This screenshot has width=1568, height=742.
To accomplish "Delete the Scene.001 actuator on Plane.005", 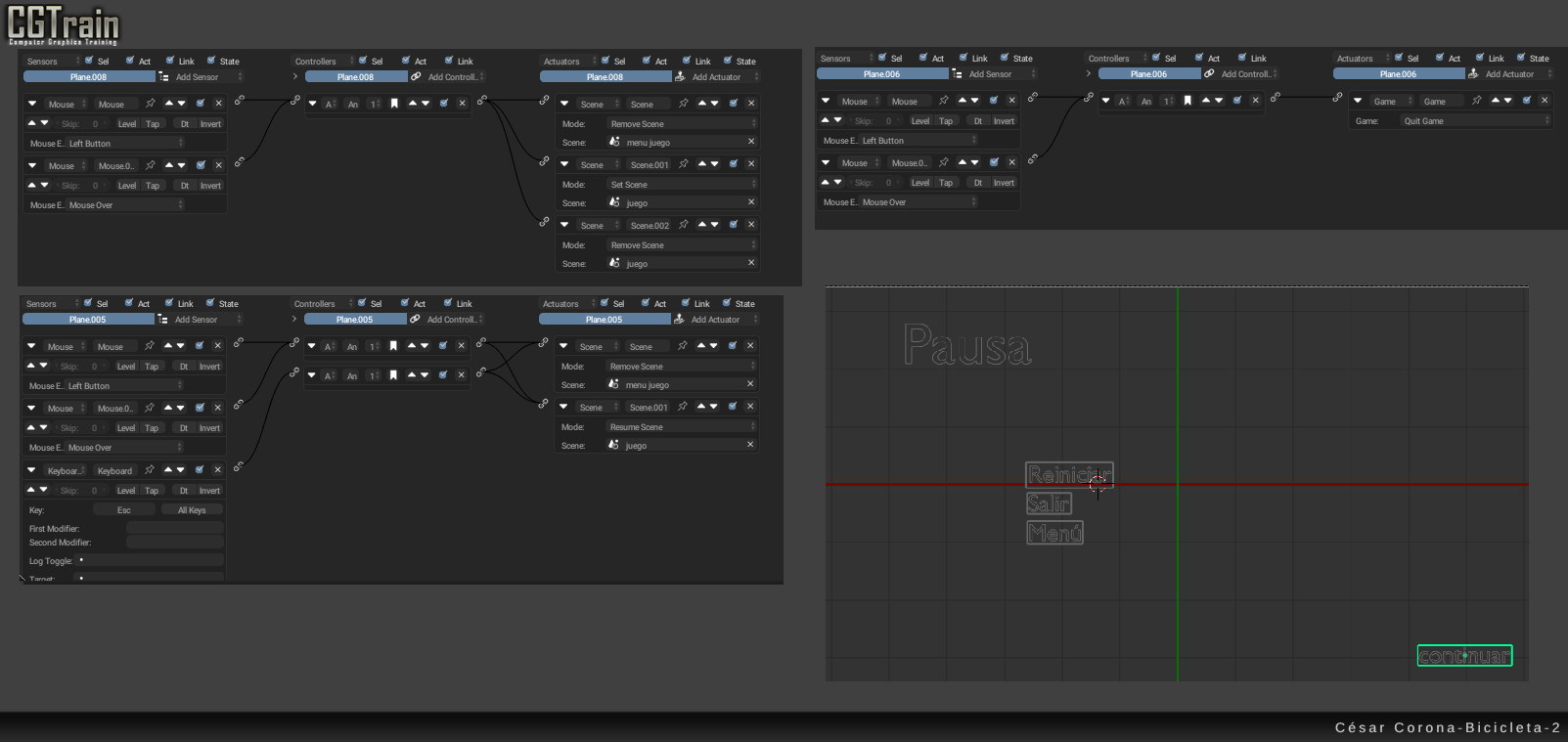I will 750,407.
